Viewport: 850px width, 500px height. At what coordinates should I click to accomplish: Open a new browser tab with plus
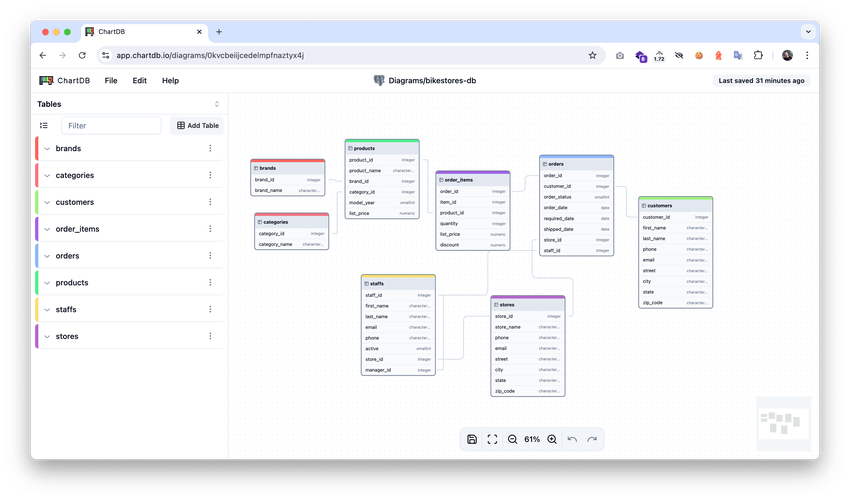point(219,31)
